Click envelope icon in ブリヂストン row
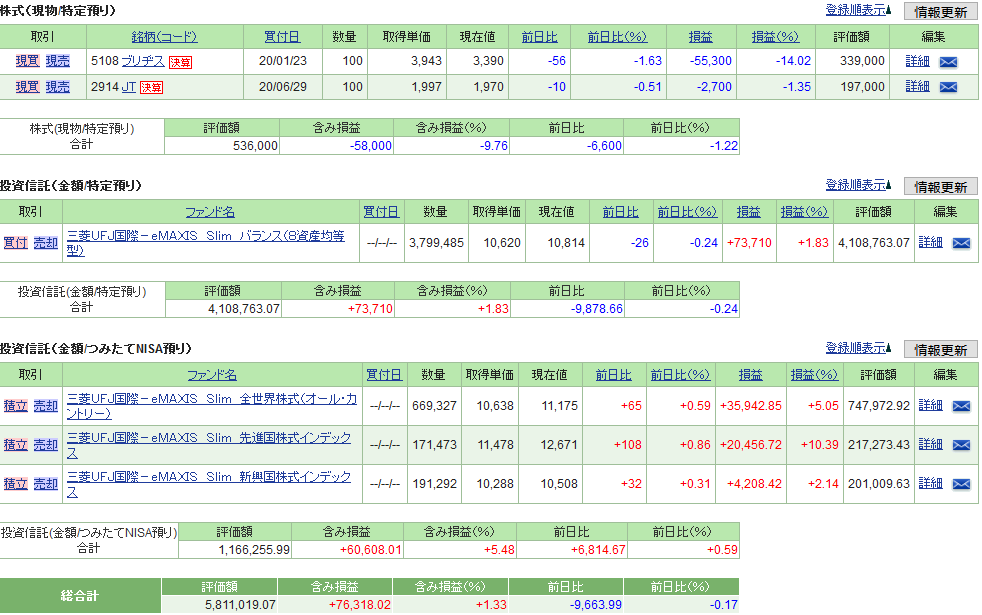 (948, 61)
